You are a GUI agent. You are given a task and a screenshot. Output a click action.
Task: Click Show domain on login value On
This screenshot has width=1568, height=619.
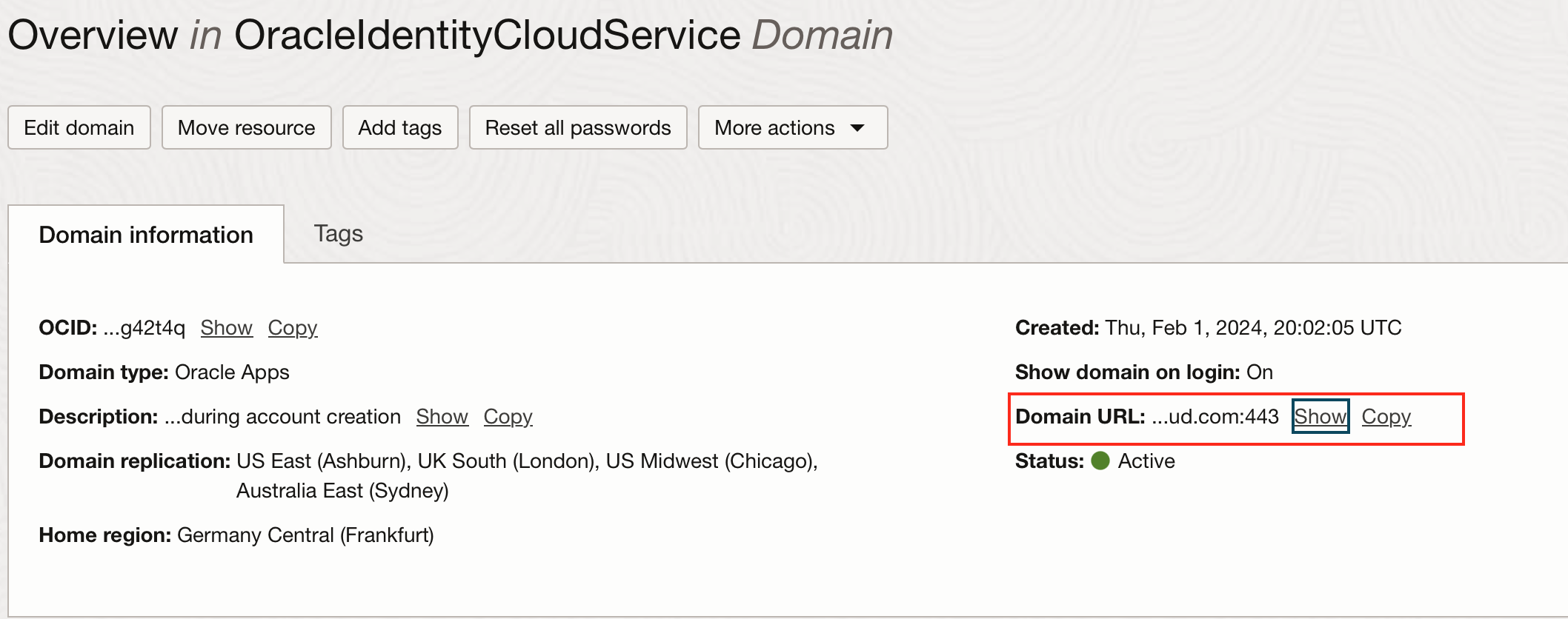click(x=1260, y=372)
